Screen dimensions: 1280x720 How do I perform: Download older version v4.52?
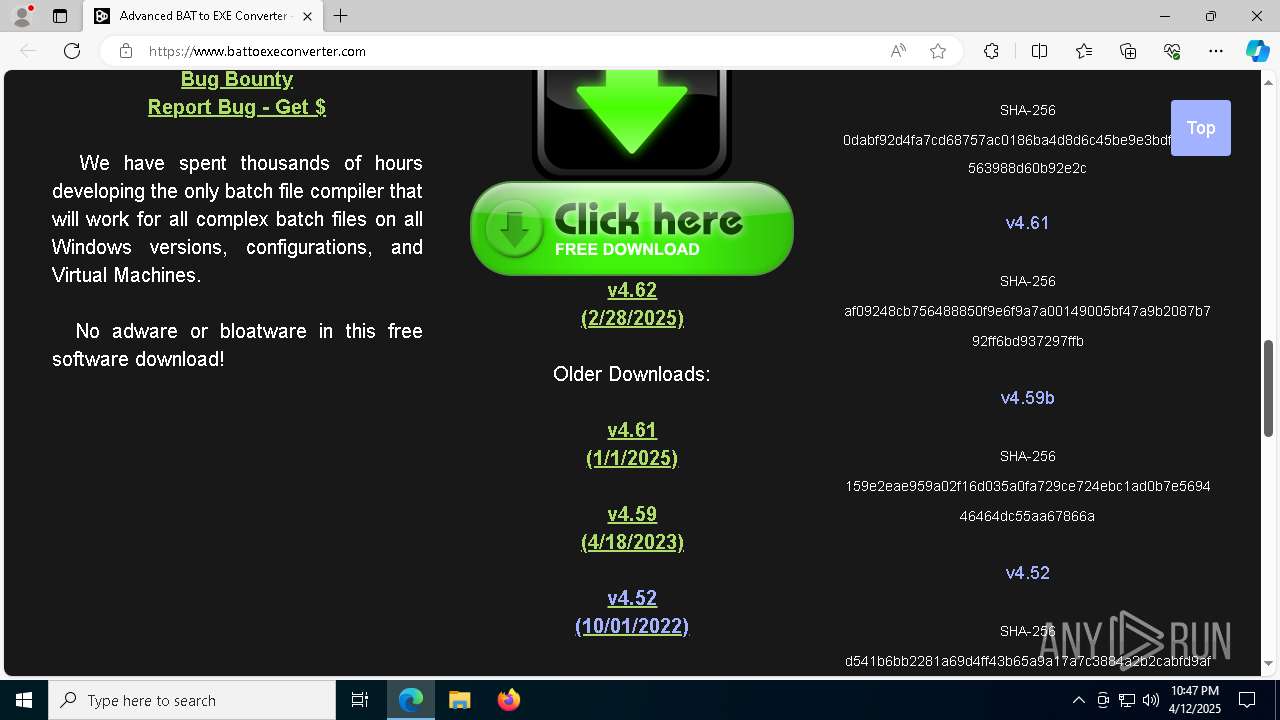tap(632, 598)
